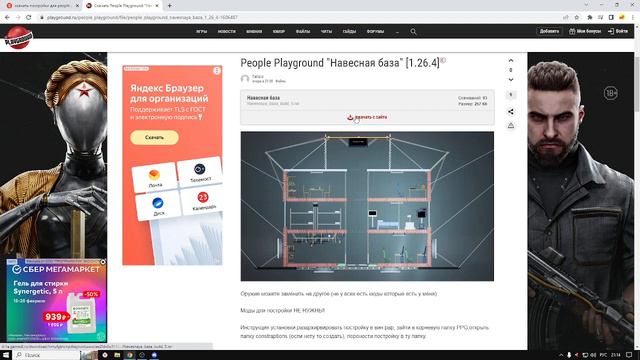This screenshot has height=360, width=640.
Task: Click the Sber Megamarket detergent ad banner
Action: tap(56, 300)
